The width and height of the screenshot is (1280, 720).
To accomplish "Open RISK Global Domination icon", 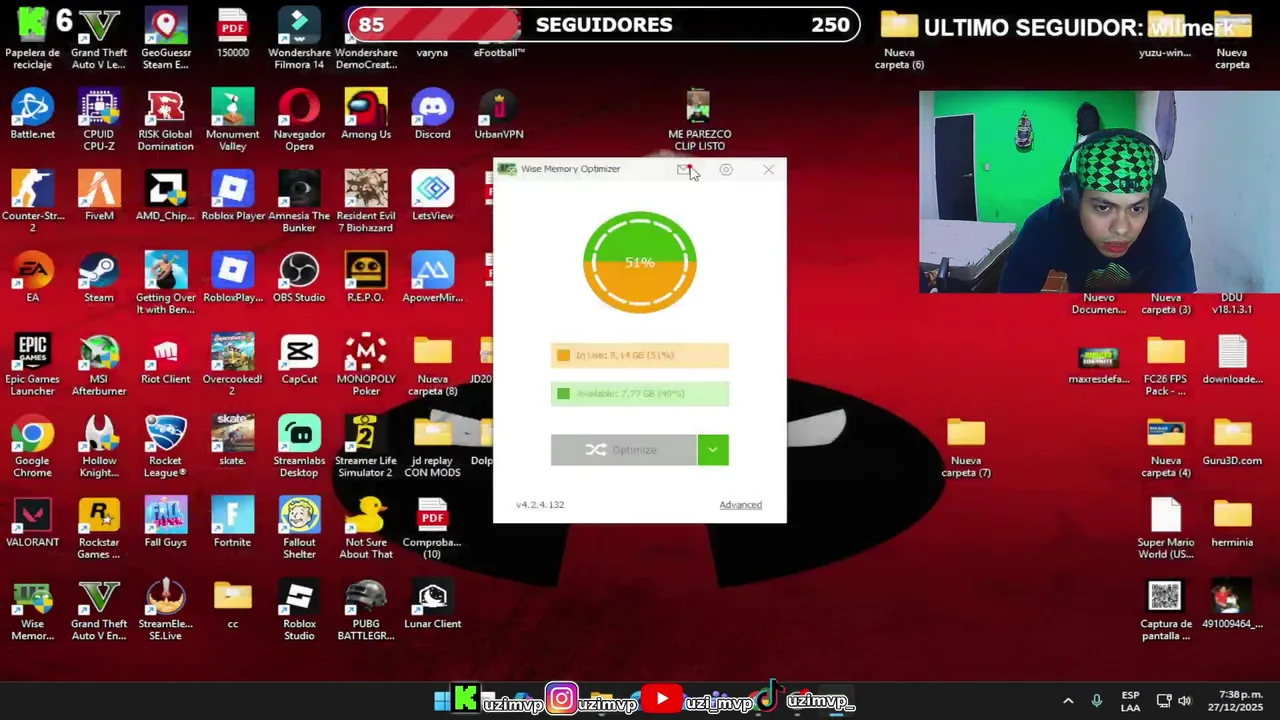I will coord(166,121).
